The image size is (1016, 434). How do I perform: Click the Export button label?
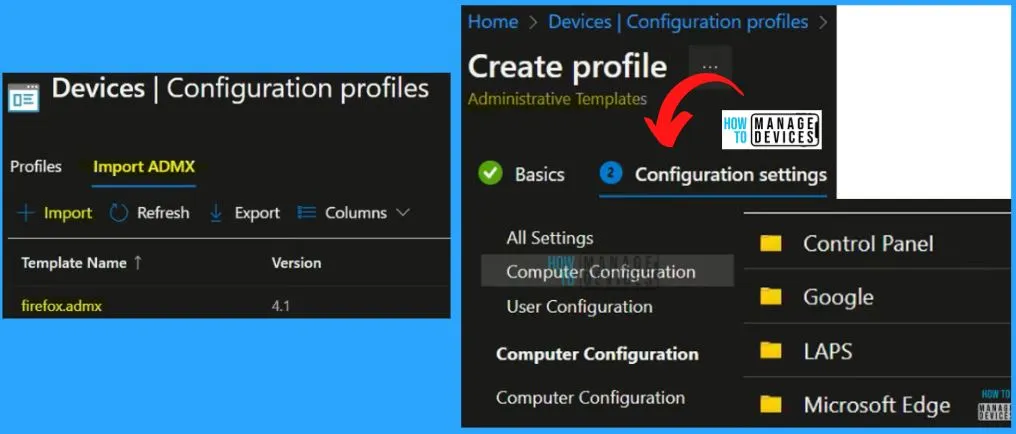pyautogui.click(x=257, y=212)
